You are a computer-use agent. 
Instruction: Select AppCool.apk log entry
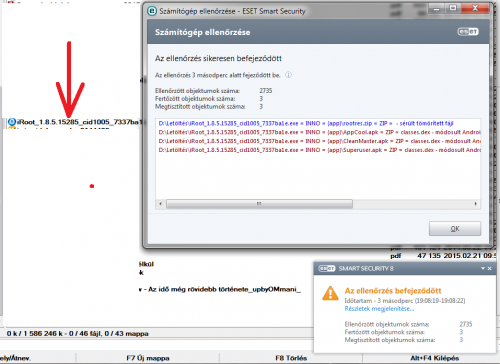click(319, 132)
